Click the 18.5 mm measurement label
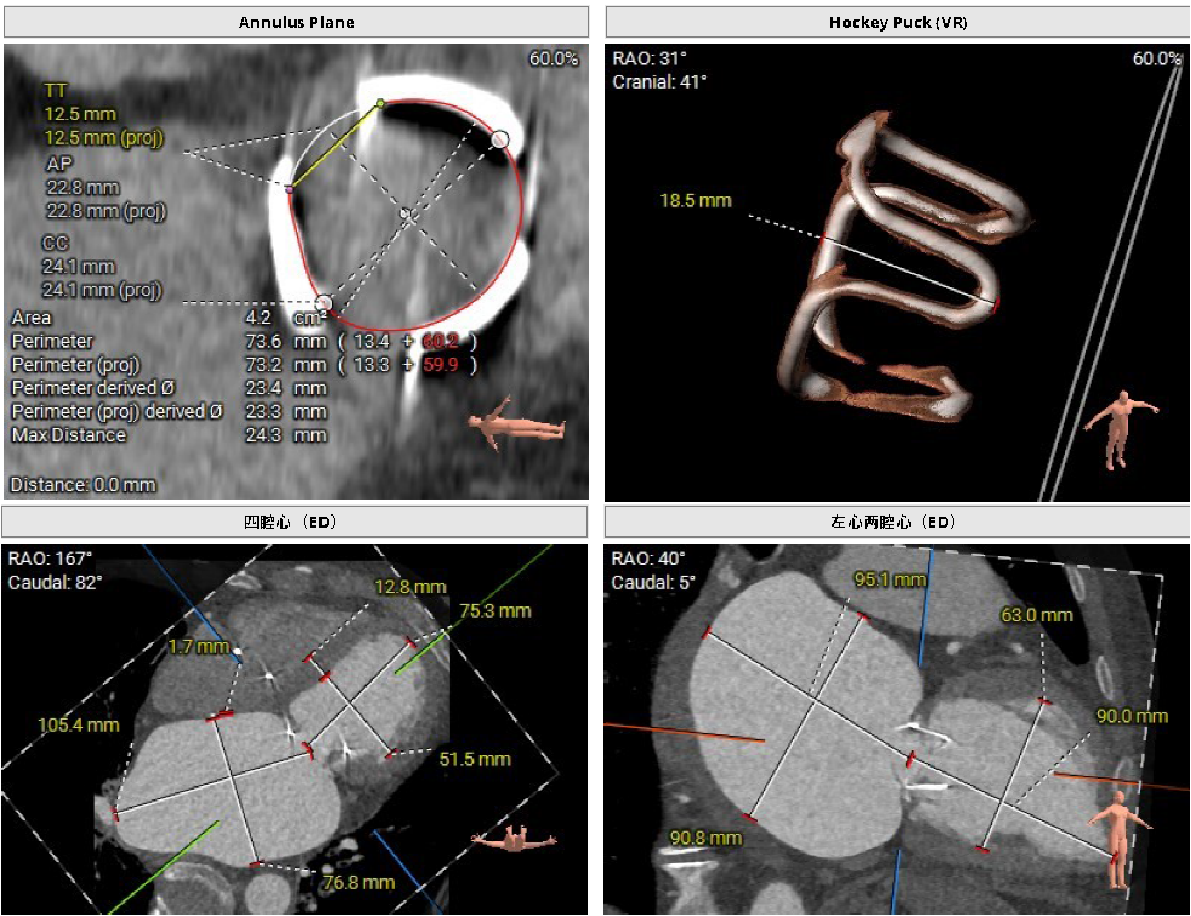 click(695, 200)
